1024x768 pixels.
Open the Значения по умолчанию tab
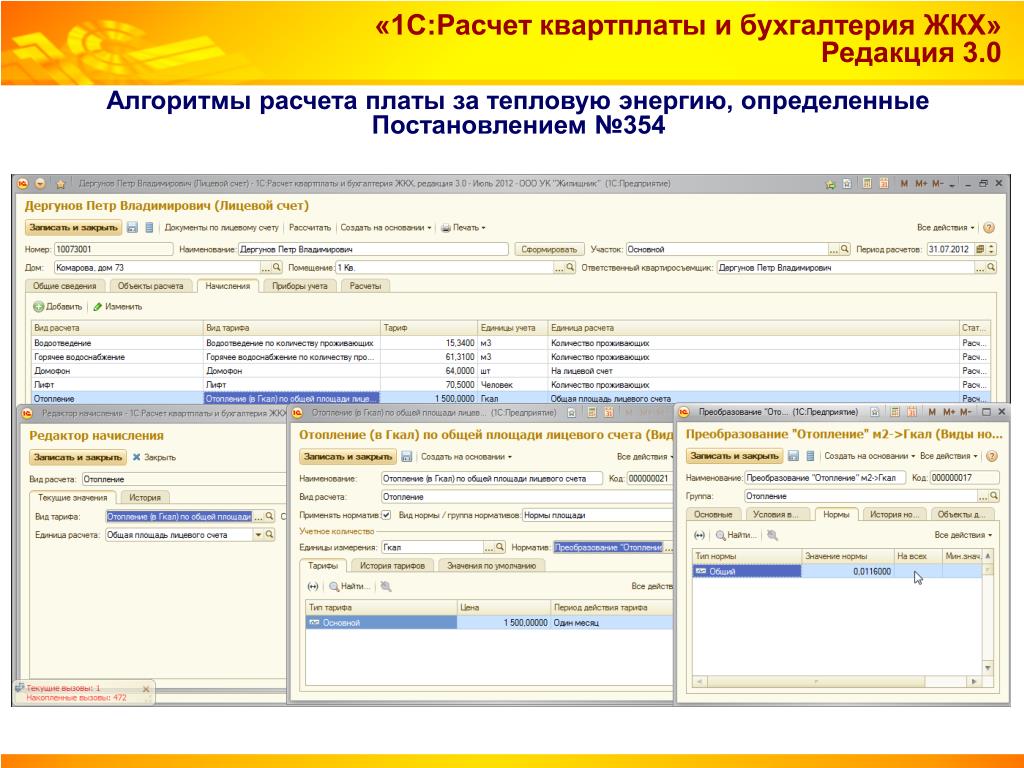[491, 566]
